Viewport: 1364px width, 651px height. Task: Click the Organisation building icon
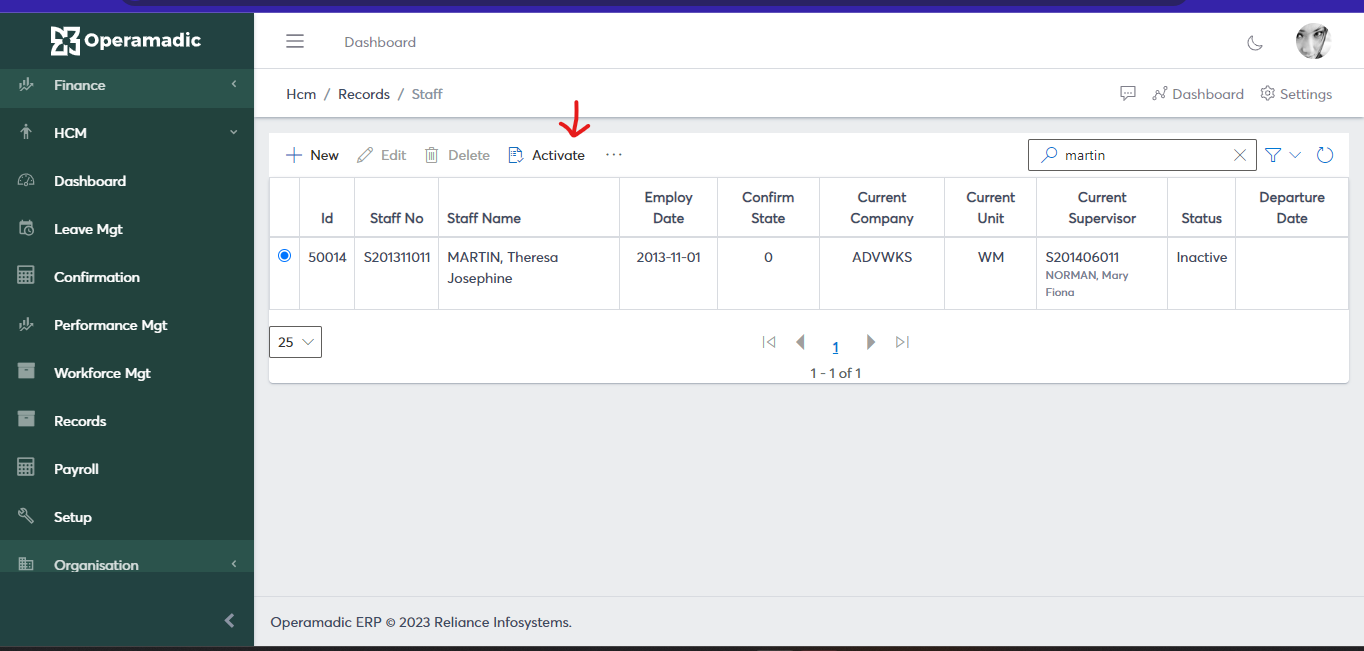[27, 564]
